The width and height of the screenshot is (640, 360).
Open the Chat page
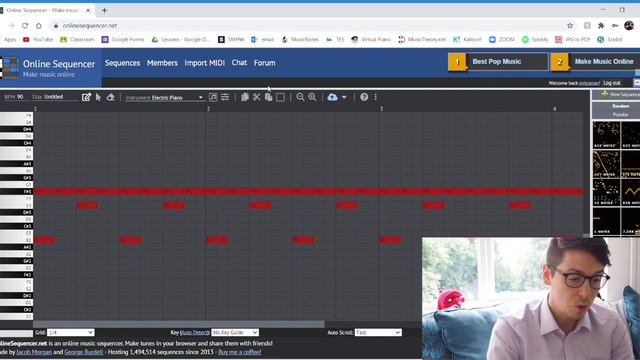coord(239,63)
